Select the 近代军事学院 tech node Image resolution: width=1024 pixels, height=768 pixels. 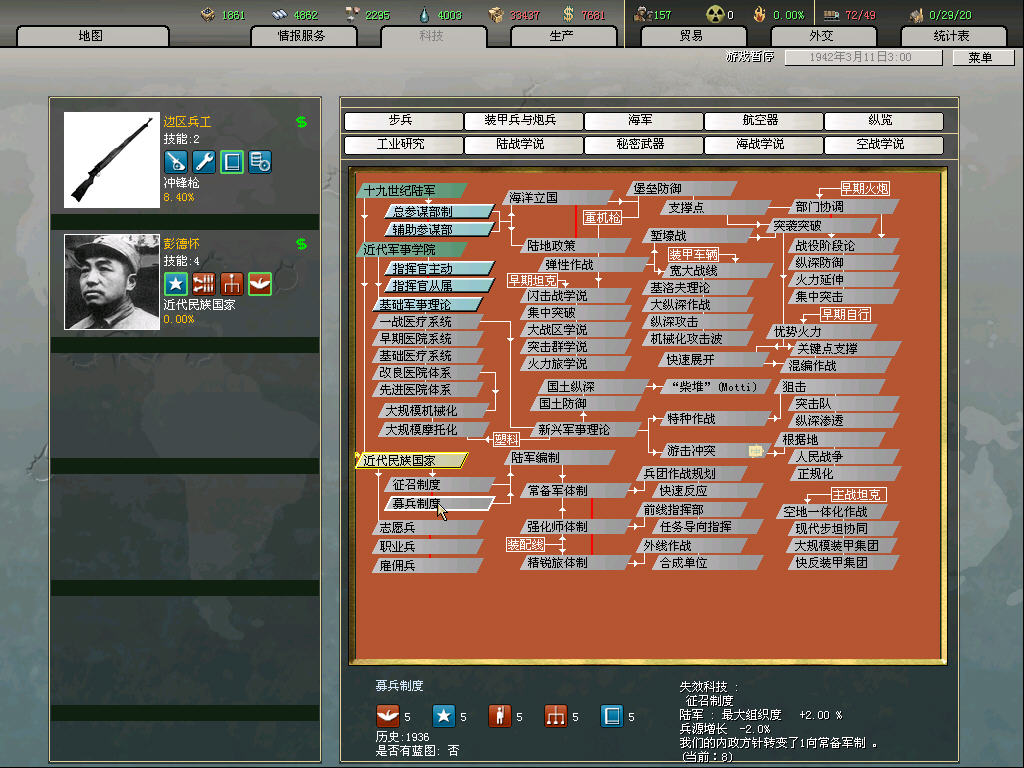[x=411, y=249]
